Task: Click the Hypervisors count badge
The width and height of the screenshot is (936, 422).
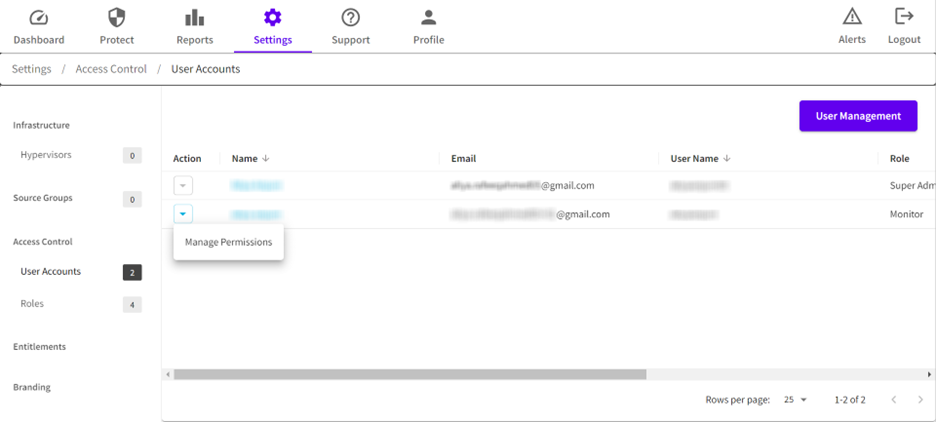Action: 133,156
